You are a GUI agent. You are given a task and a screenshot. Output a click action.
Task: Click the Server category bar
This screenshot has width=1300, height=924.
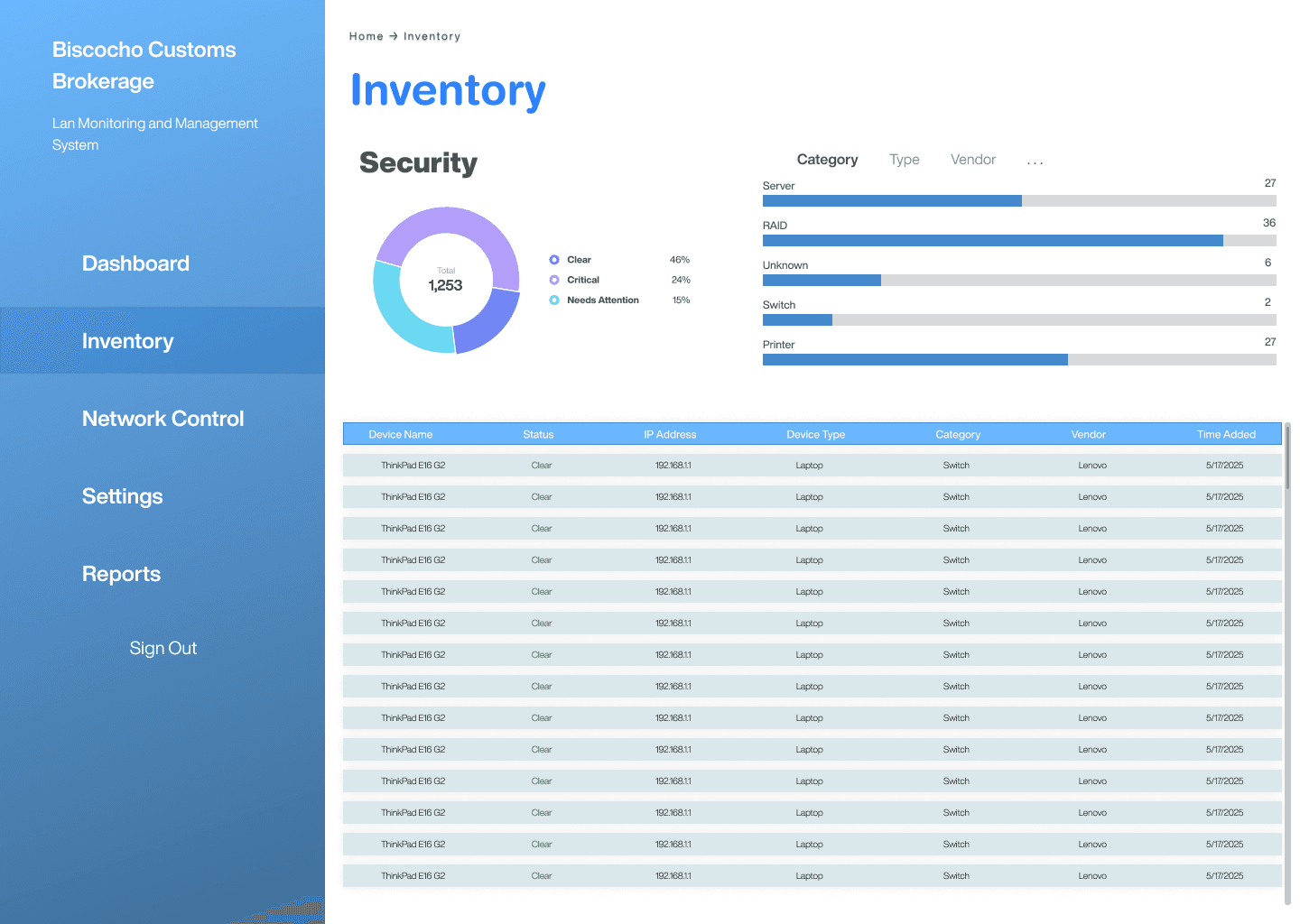1019,201
